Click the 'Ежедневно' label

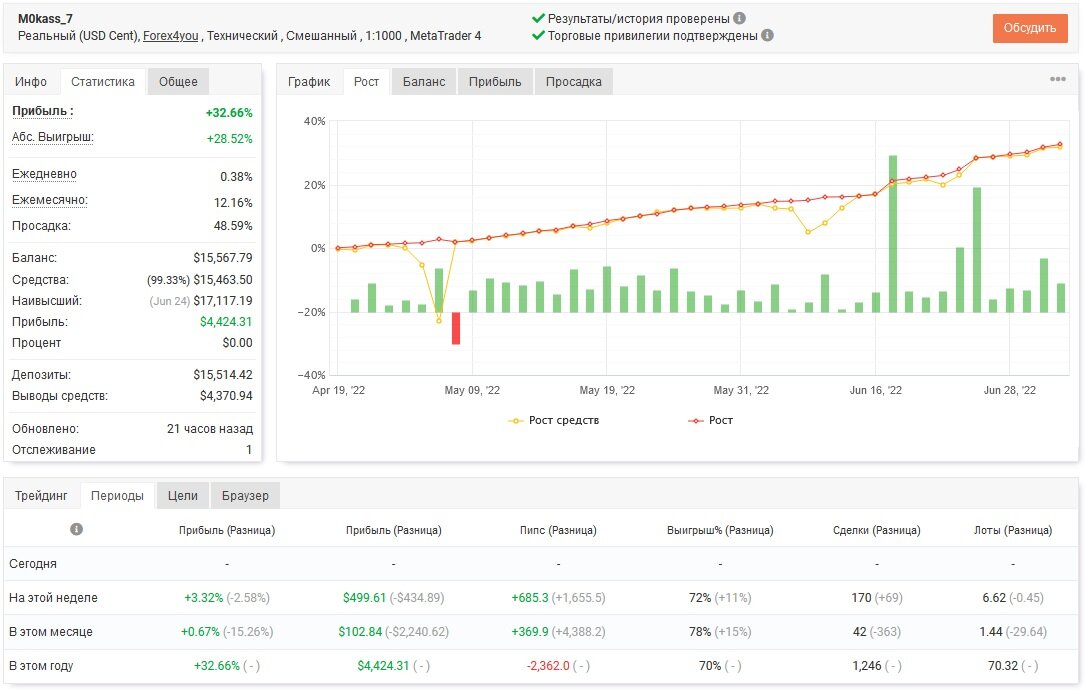click(44, 174)
